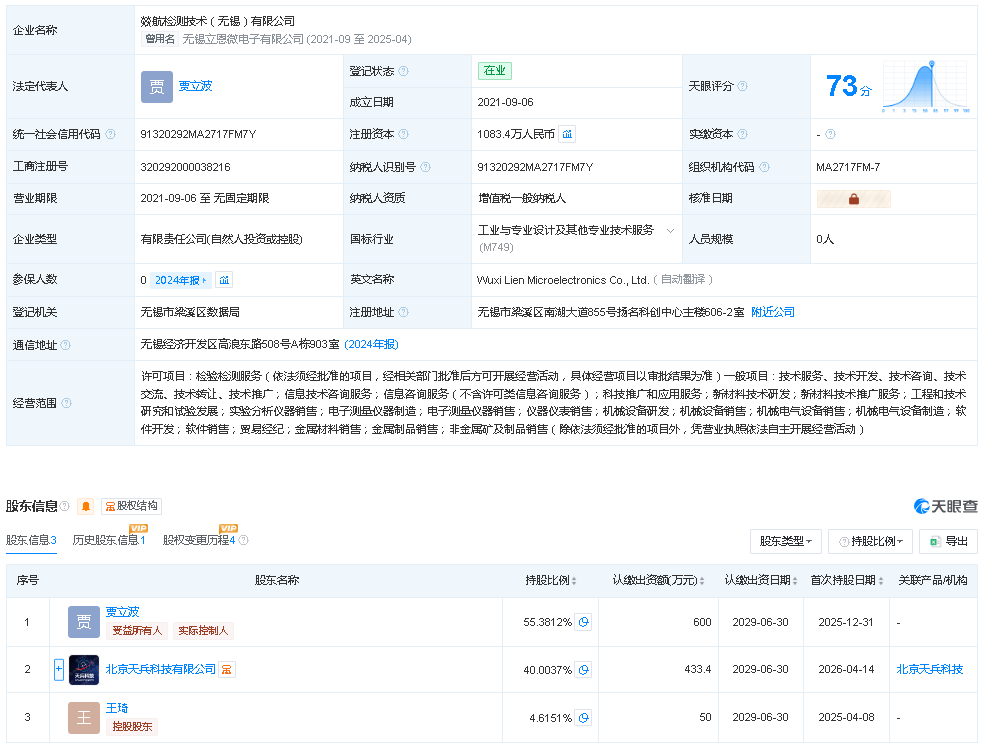Click the lock icon in 核准日期 field
Viewport: 984px width, 749px height.
(x=854, y=199)
